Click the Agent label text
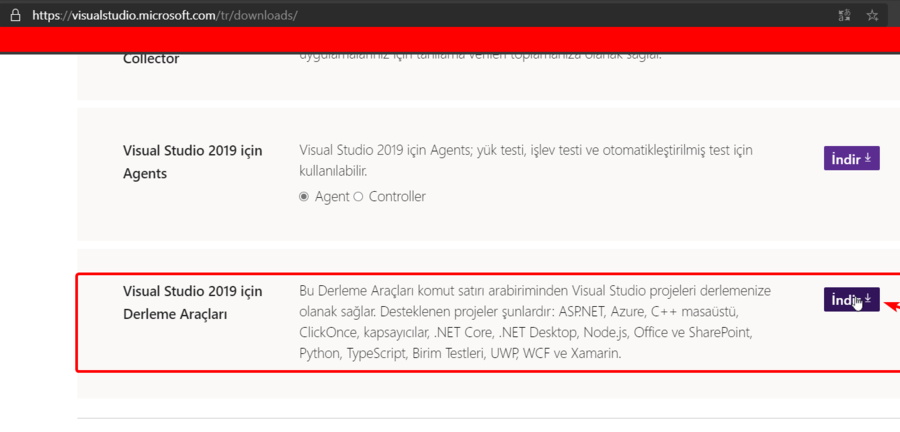The width and height of the screenshot is (900, 432). (332, 197)
